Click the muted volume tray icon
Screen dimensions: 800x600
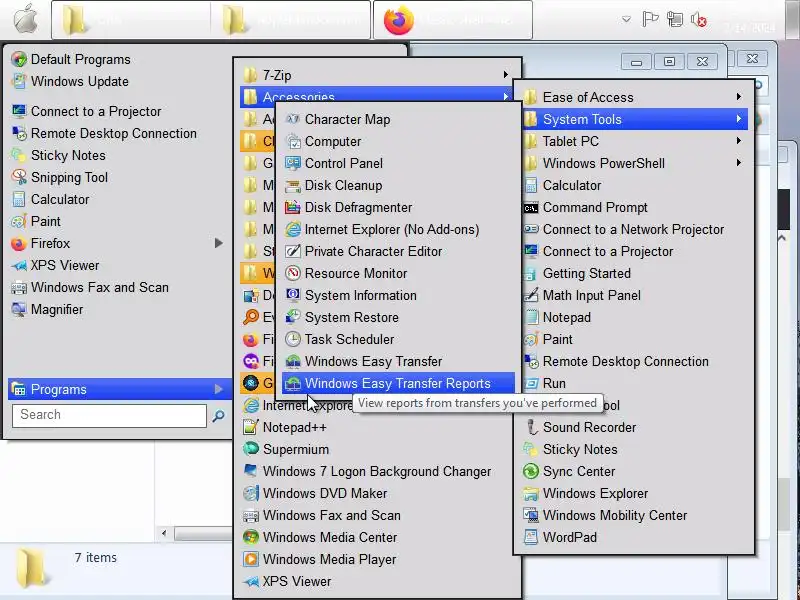point(698,20)
